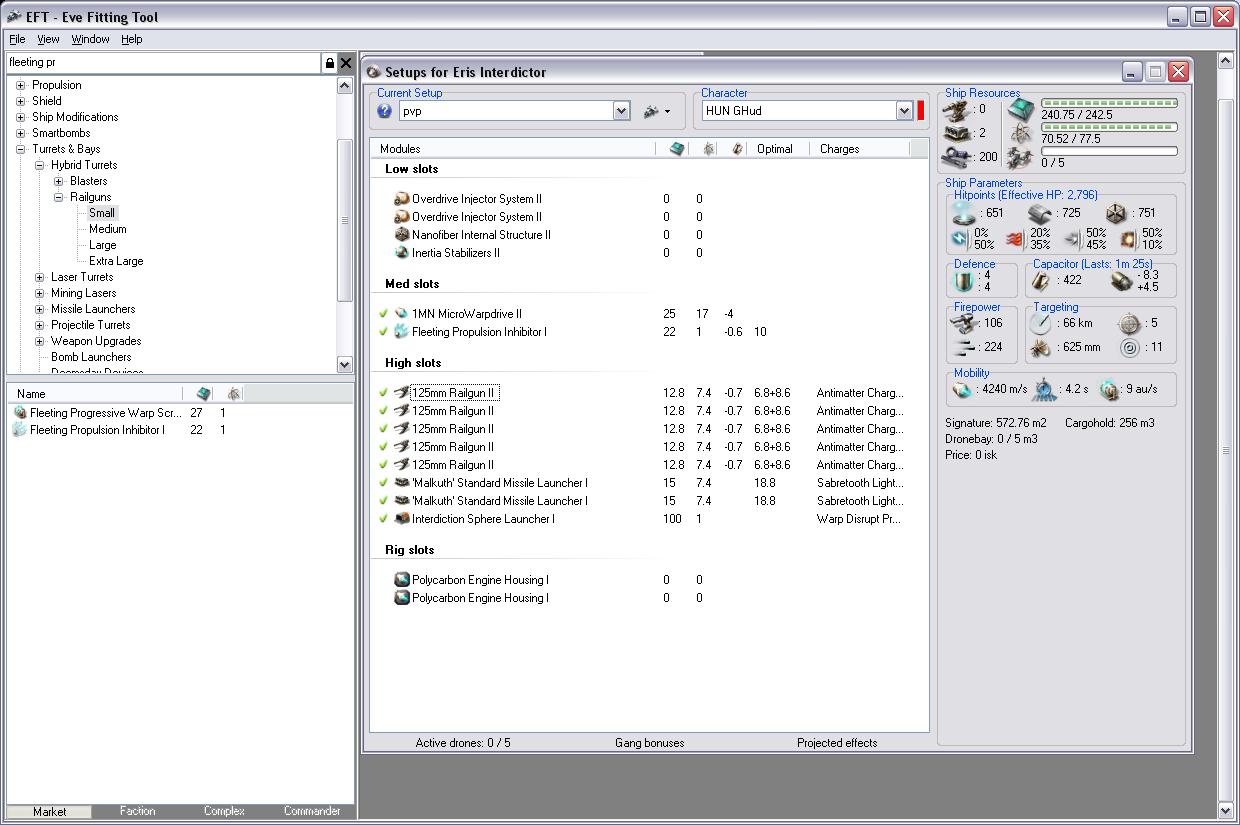This screenshot has width=1240, height=825.
Task: Expand the Laser Turrets node
Action: pos(39,277)
